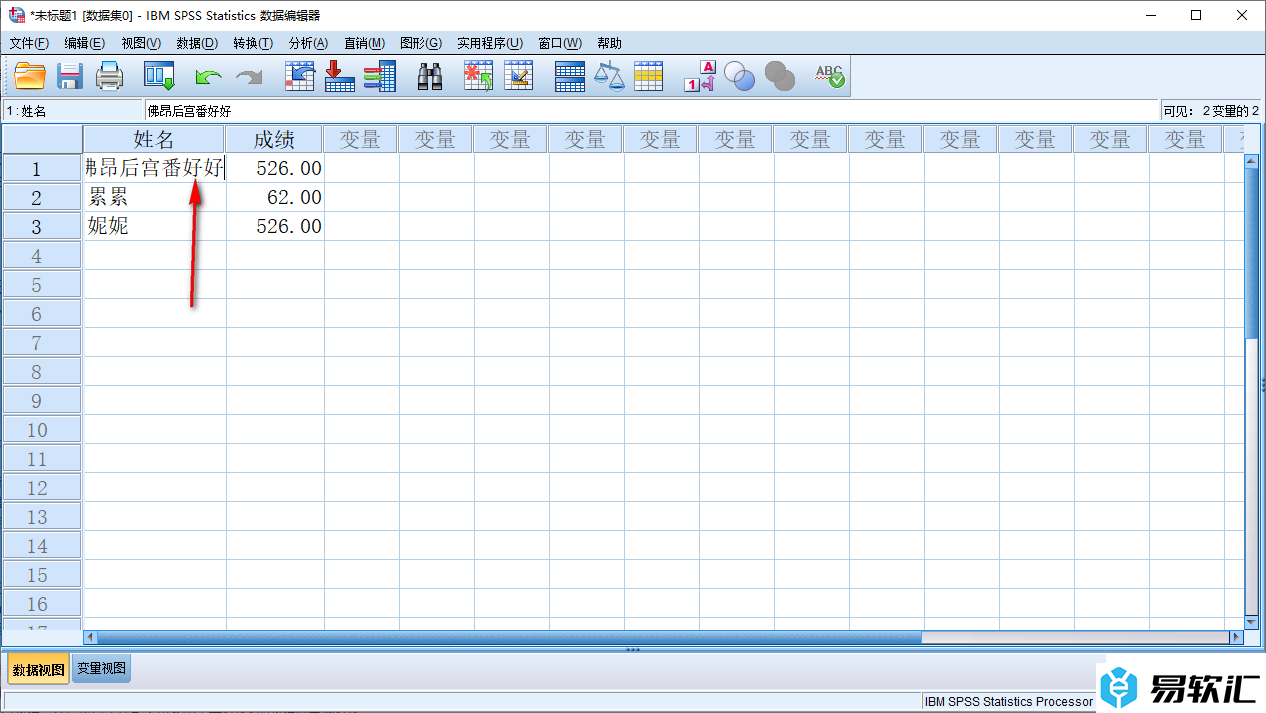
Task: Click the horizontal scrollbar thumb
Action: click(x=509, y=637)
